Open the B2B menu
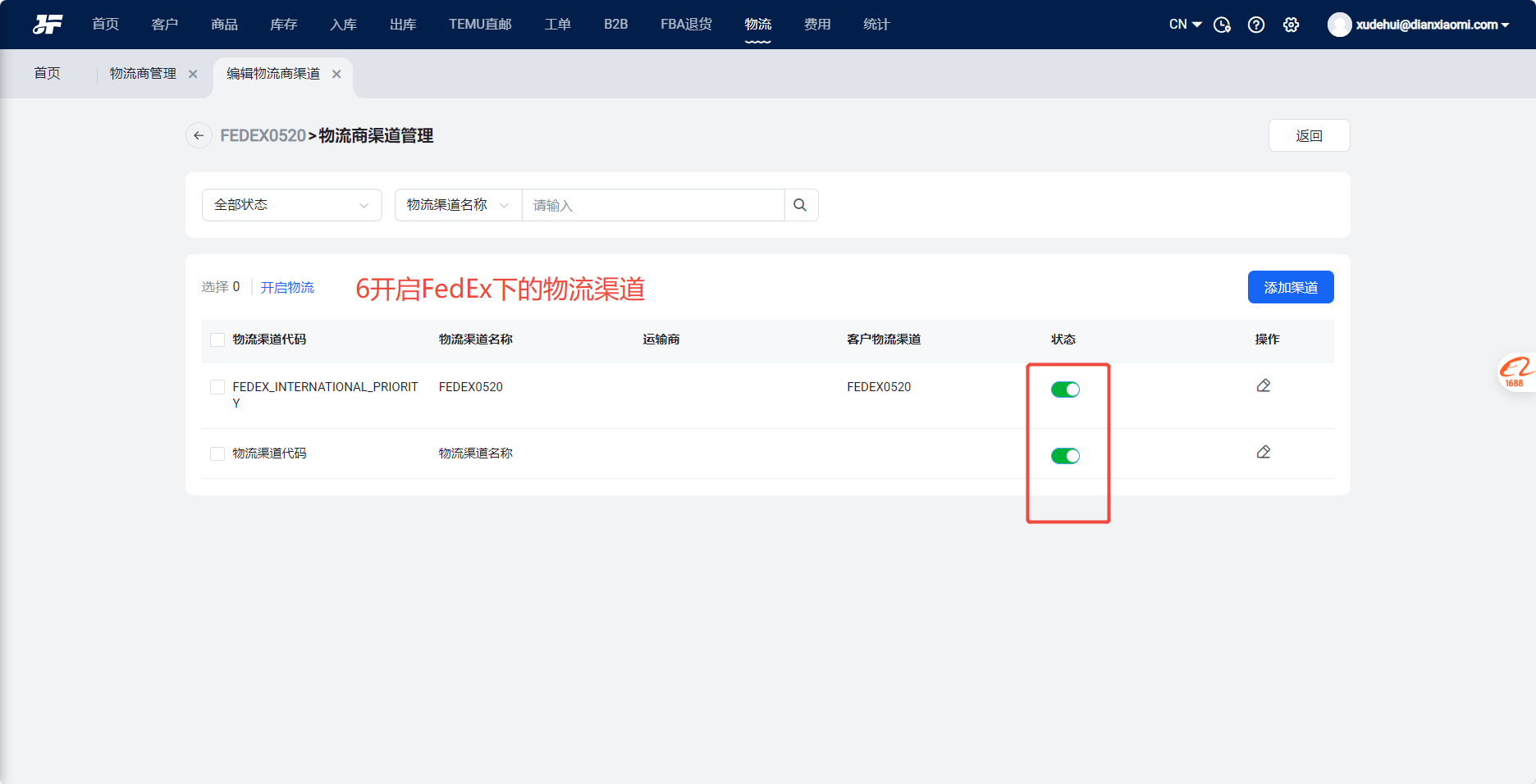 pos(615,25)
